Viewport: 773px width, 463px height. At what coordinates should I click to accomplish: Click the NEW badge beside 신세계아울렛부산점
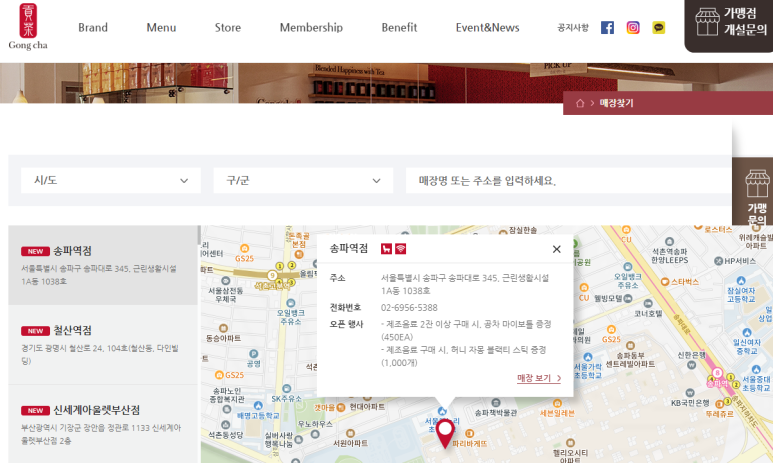35,410
